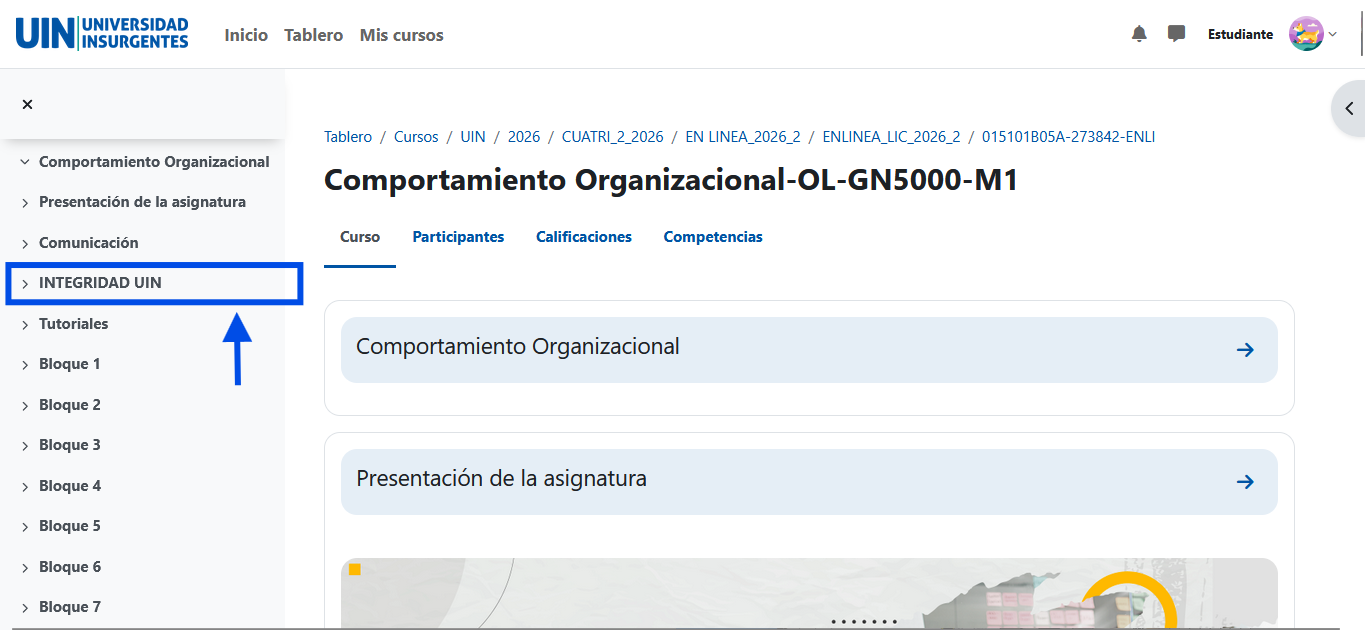This screenshot has height=630, width=1365.
Task: Click the student profile avatar
Action: (x=1306, y=34)
